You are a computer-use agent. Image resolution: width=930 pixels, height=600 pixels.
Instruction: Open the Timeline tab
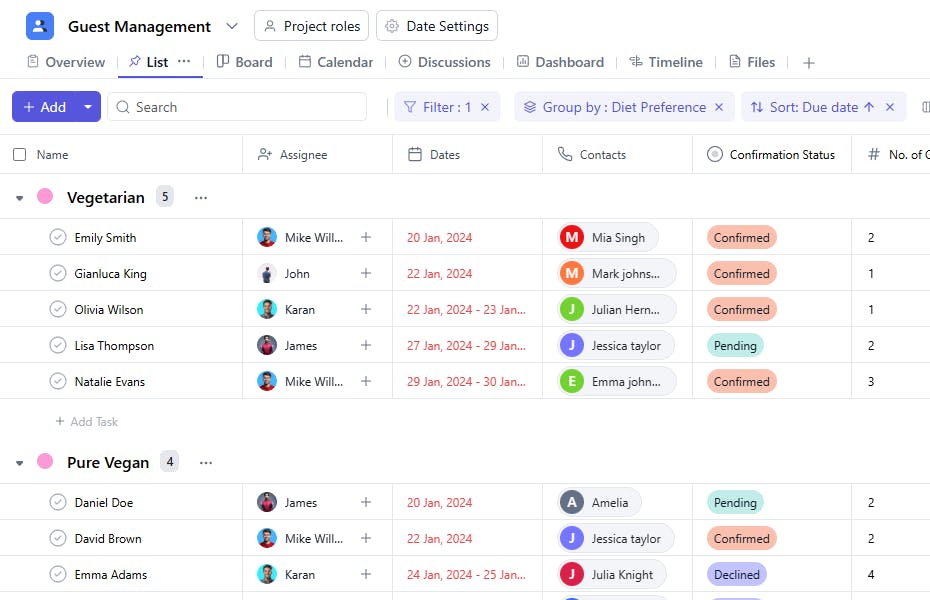[666, 62]
